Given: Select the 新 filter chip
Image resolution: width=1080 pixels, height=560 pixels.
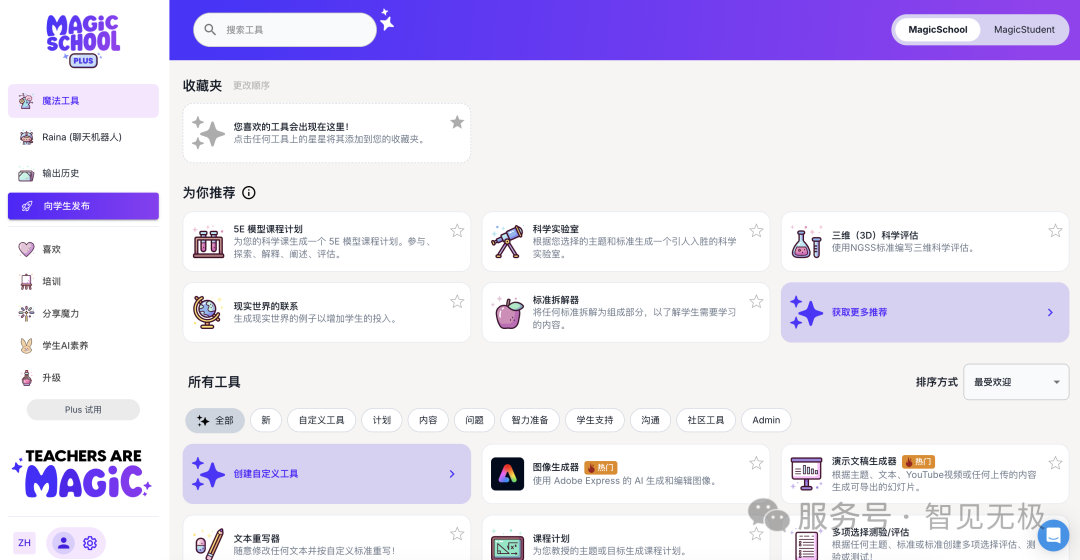Looking at the screenshot, I should 266,420.
